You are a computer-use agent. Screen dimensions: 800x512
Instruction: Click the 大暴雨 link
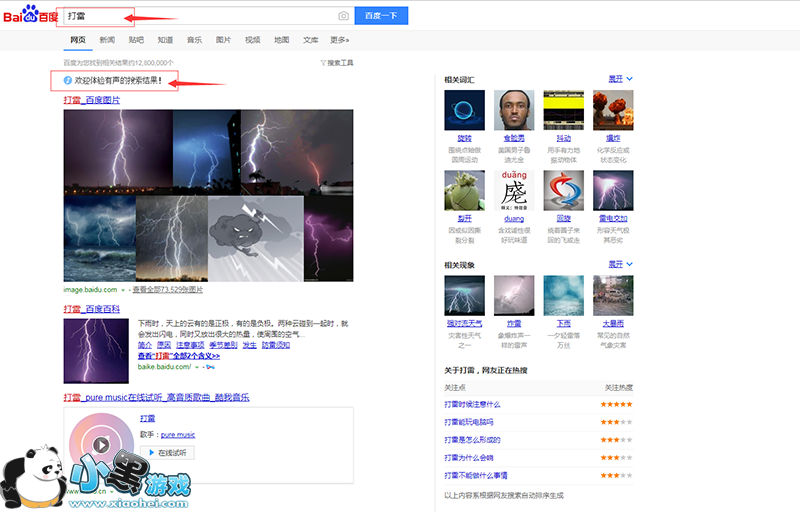point(613,323)
